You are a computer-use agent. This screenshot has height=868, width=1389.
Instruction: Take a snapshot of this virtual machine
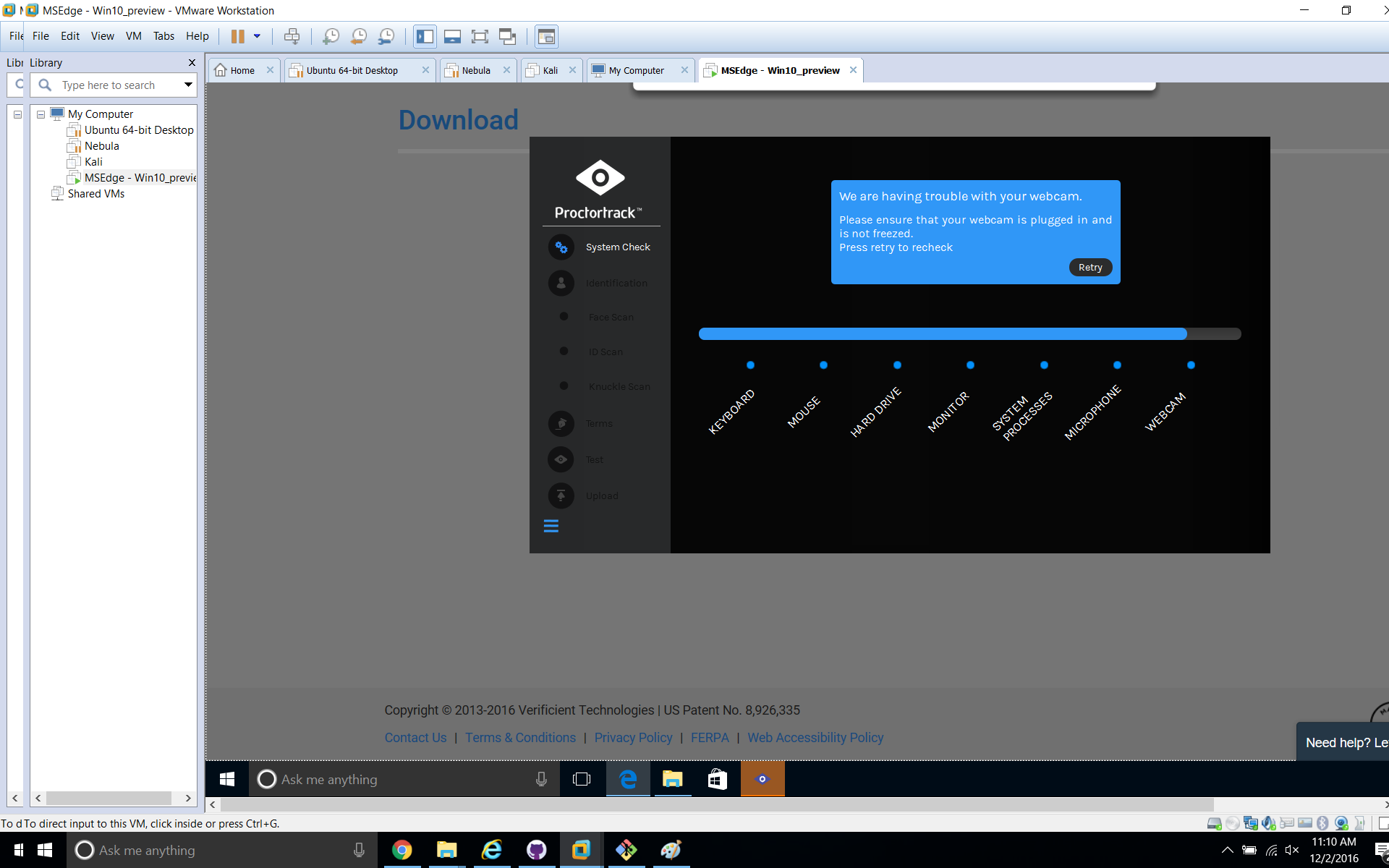point(331,36)
